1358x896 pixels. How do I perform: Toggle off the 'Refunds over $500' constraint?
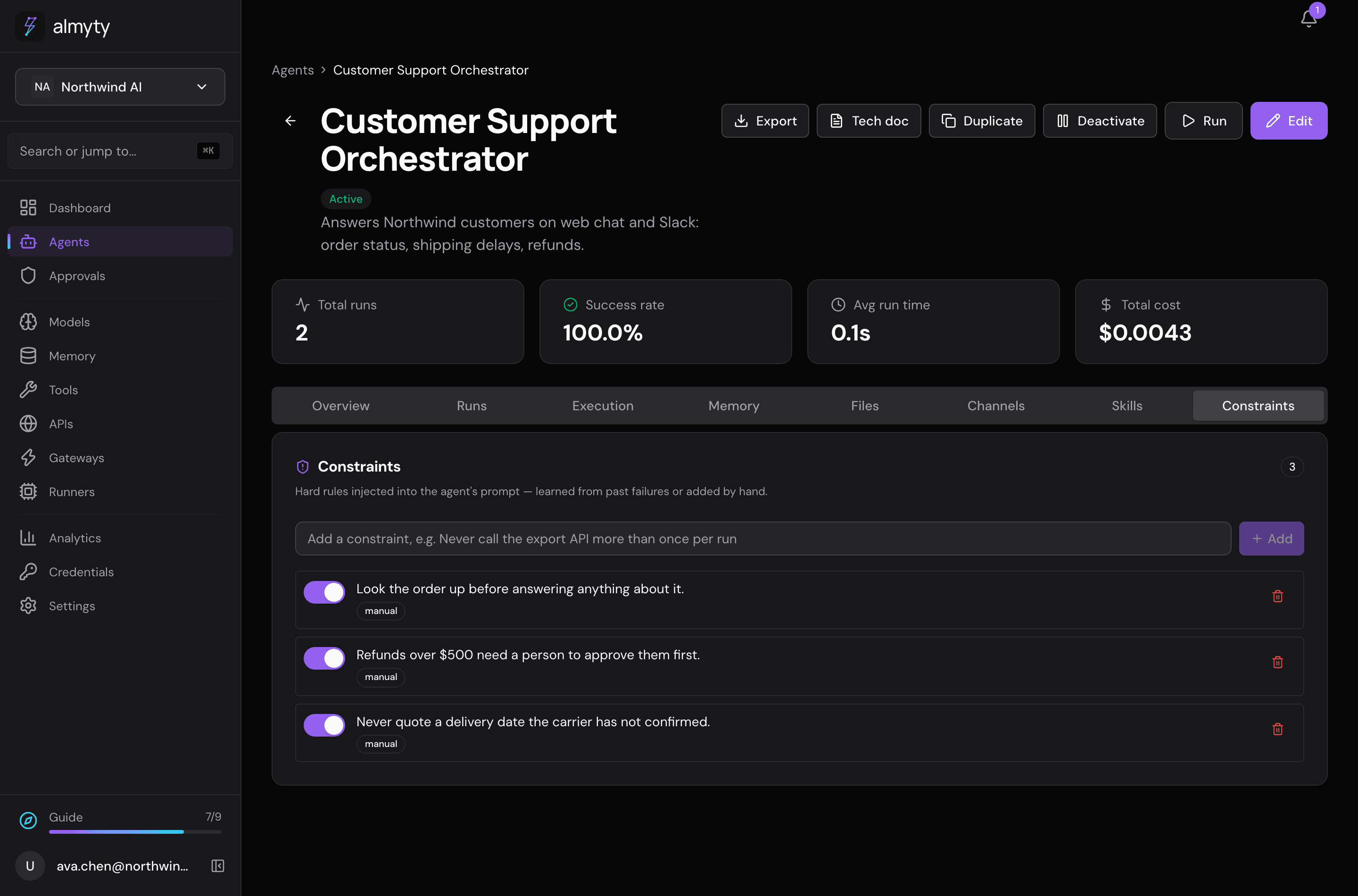tap(324, 658)
